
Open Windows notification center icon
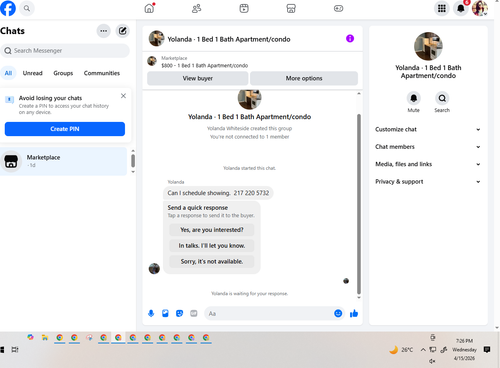[487, 349]
